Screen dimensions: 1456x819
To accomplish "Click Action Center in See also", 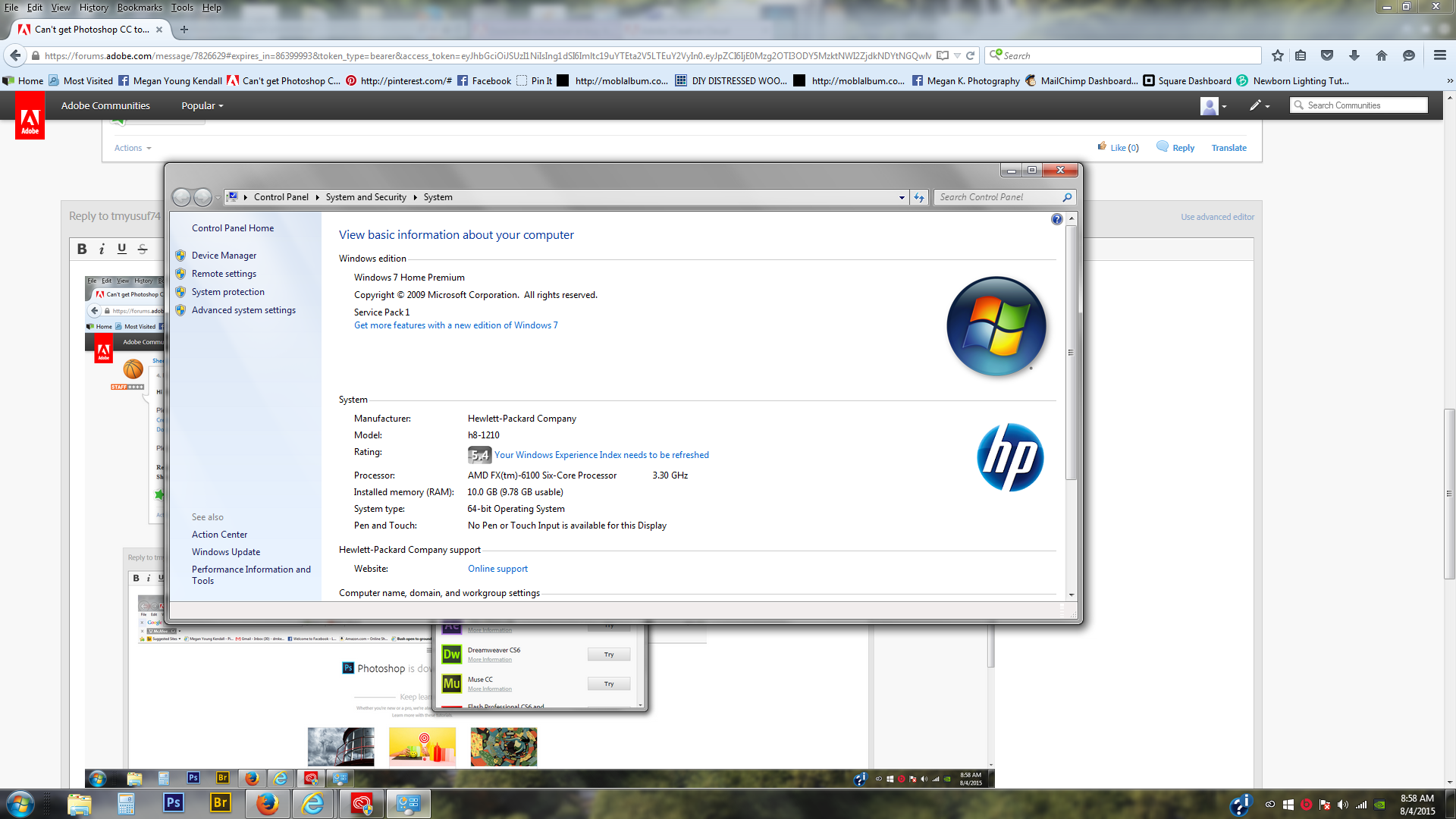I will click(x=219, y=534).
